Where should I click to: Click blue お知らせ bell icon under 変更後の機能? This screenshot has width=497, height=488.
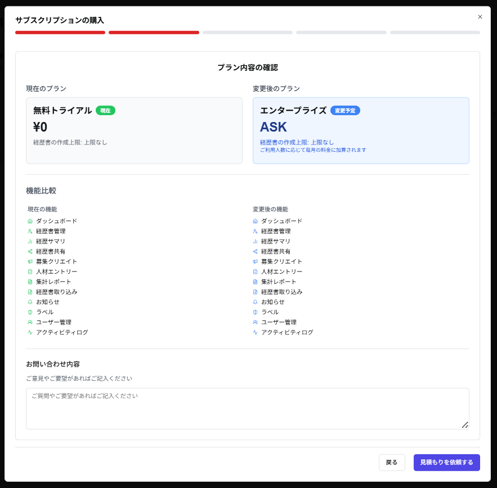coord(255,302)
